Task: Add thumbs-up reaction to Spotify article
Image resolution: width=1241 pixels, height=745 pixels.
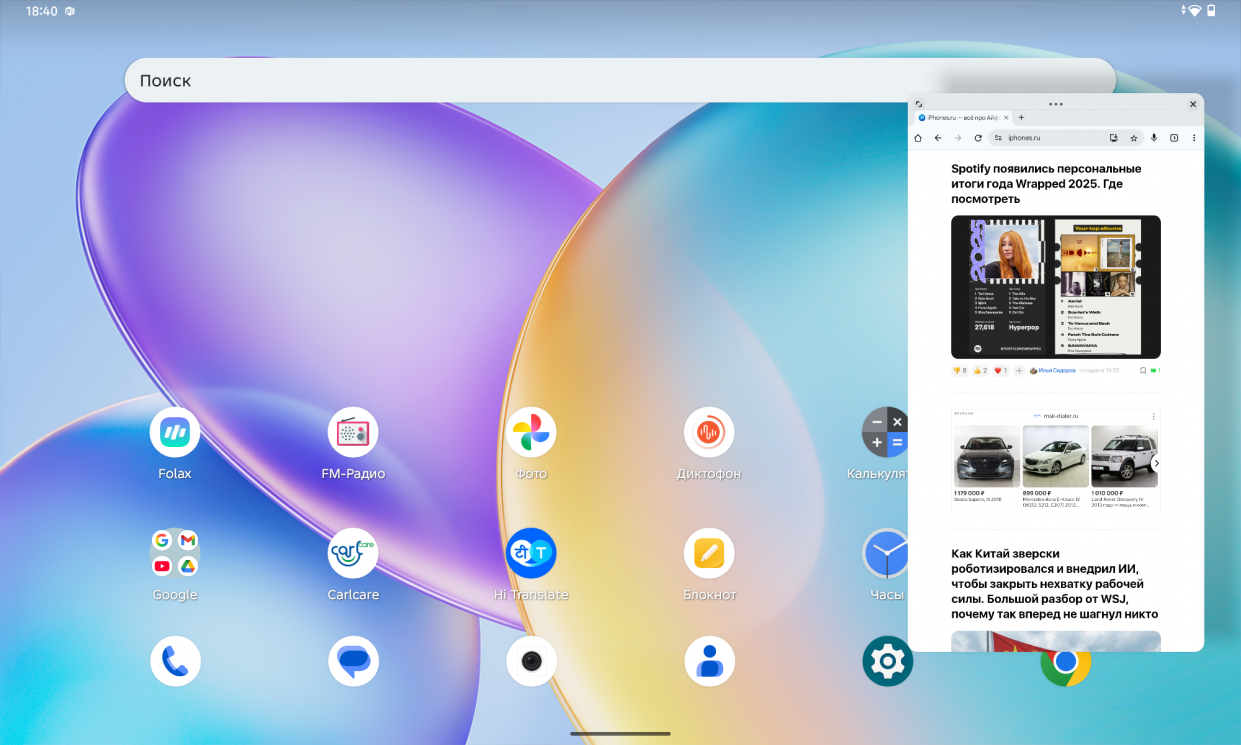Action: 980,370
